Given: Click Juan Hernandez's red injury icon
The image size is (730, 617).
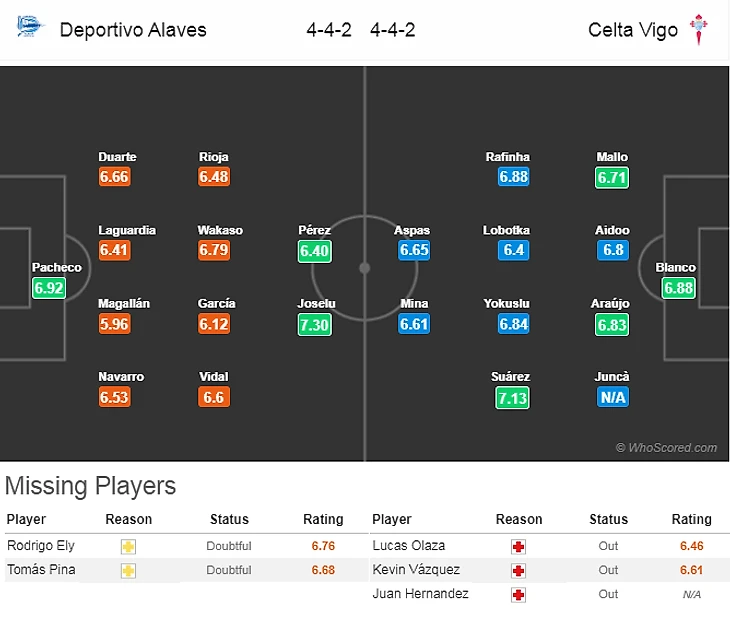Looking at the screenshot, I should point(518,594).
